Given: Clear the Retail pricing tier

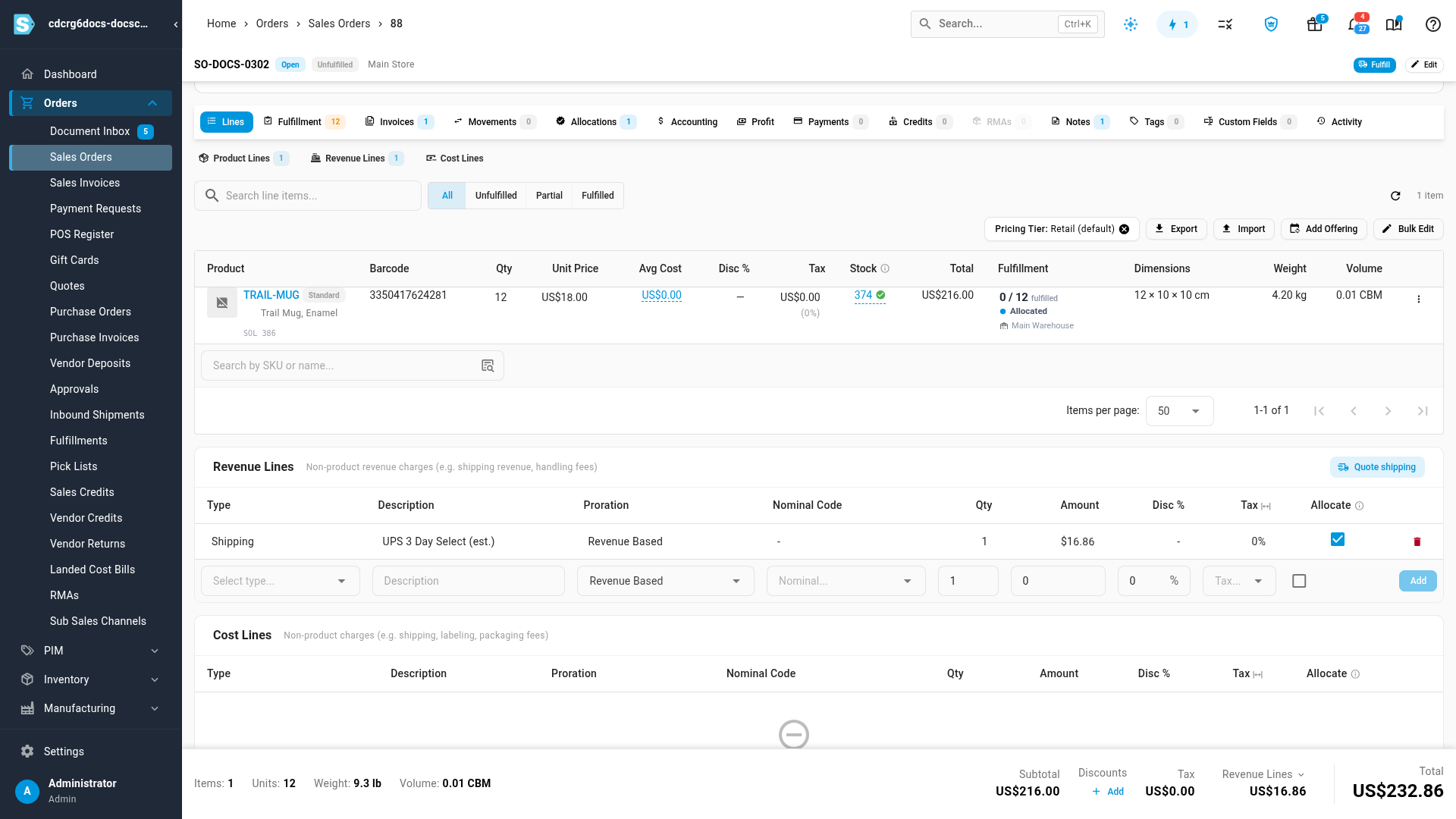Looking at the screenshot, I should (1125, 229).
